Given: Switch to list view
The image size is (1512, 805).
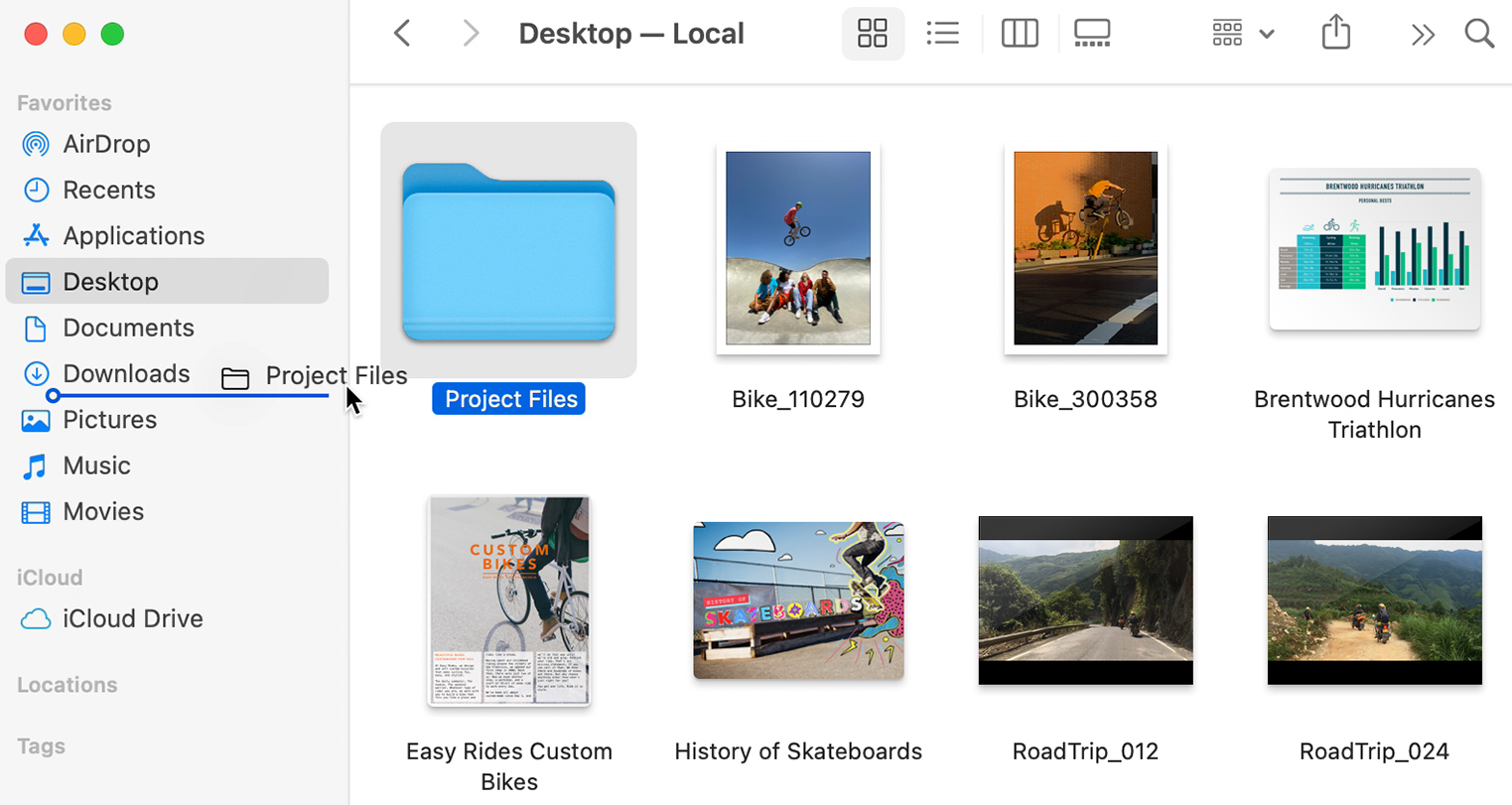Looking at the screenshot, I should (942, 34).
